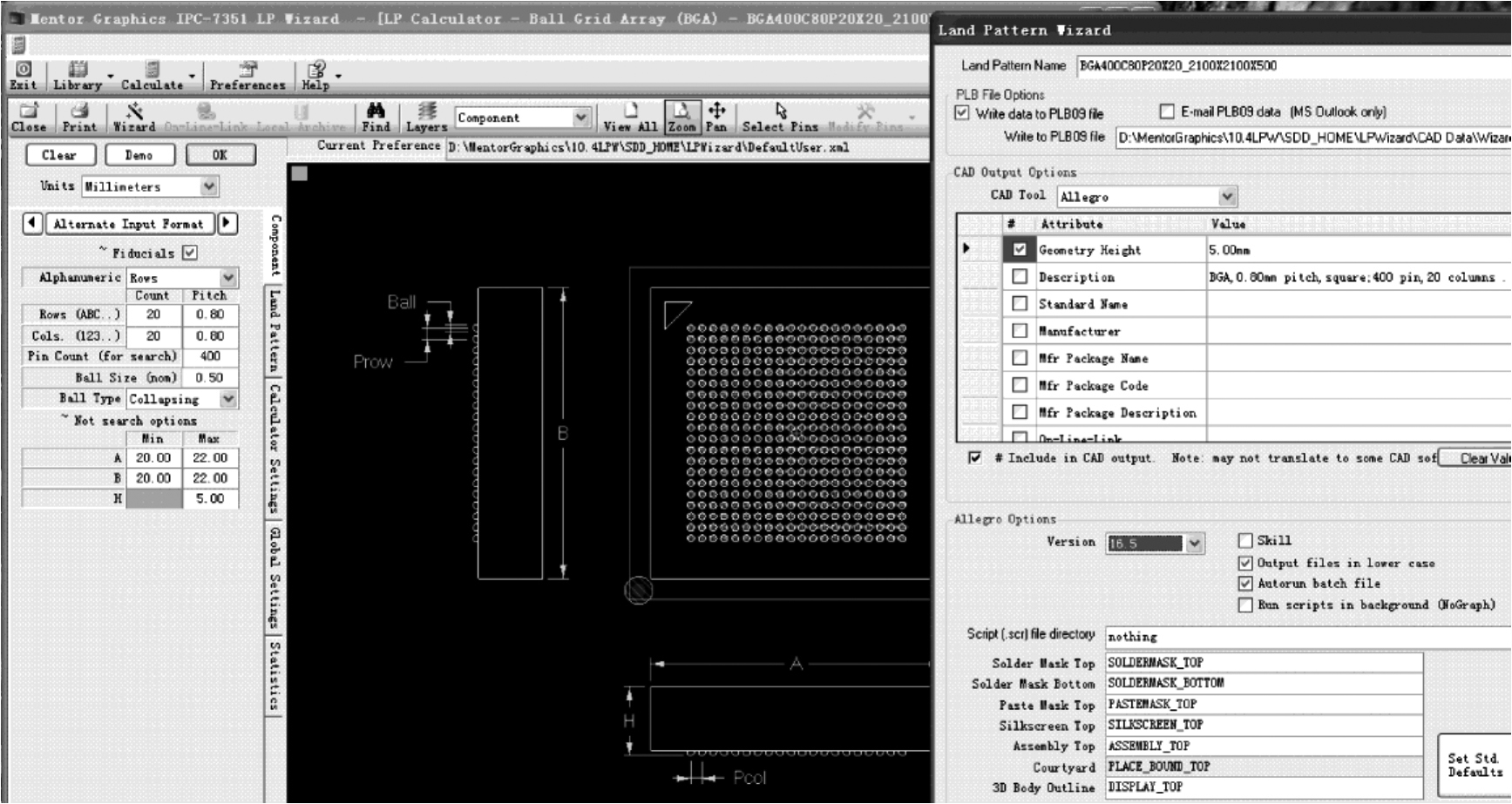The image size is (1512, 804).
Task: Click the Calculate toolbar icon
Action: point(152,75)
